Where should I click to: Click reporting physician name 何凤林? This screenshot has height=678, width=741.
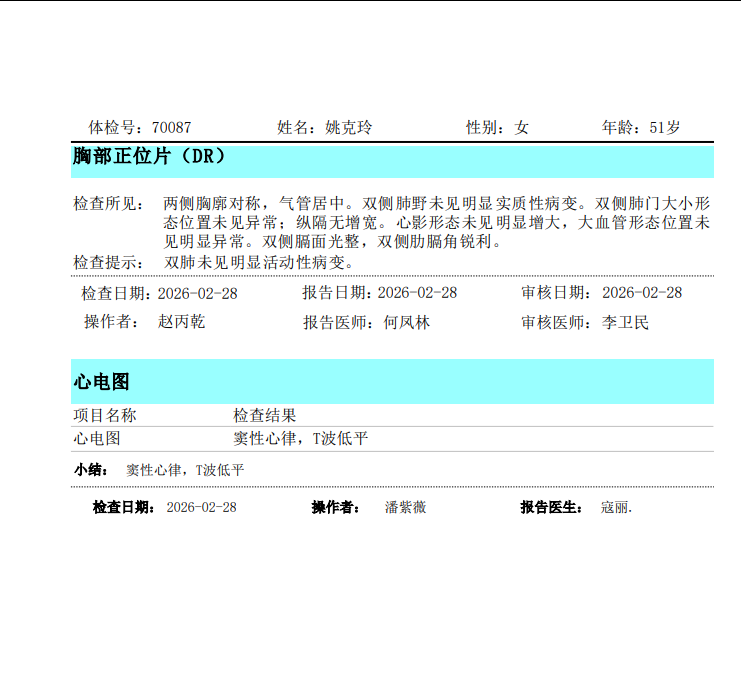pyautogui.click(x=407, y=323)
